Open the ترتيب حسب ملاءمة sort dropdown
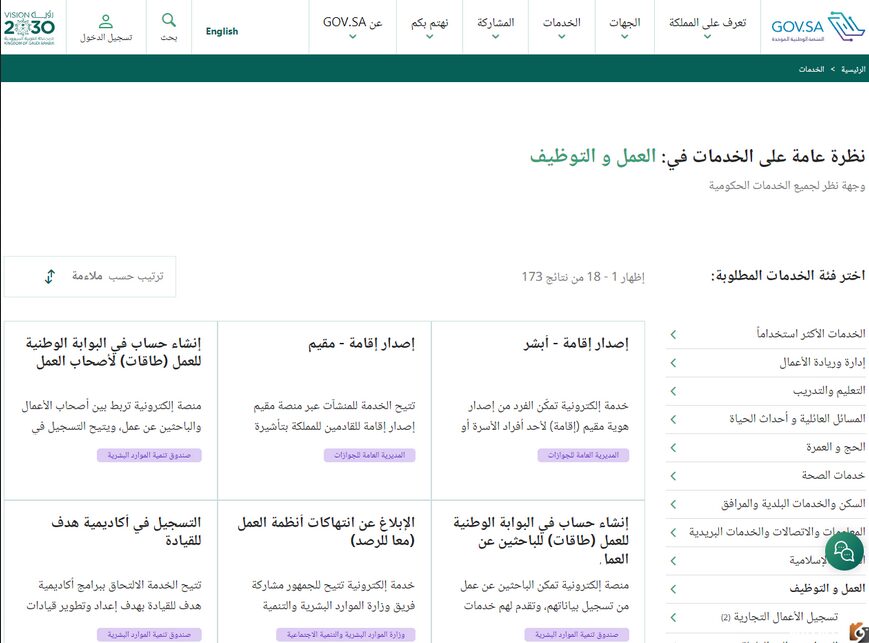869x643 pixels. pos(90,277)
